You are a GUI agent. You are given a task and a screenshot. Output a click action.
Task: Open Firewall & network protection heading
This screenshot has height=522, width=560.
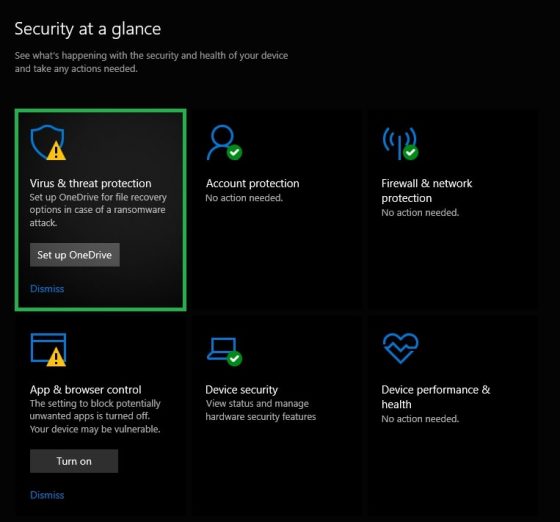427,191
